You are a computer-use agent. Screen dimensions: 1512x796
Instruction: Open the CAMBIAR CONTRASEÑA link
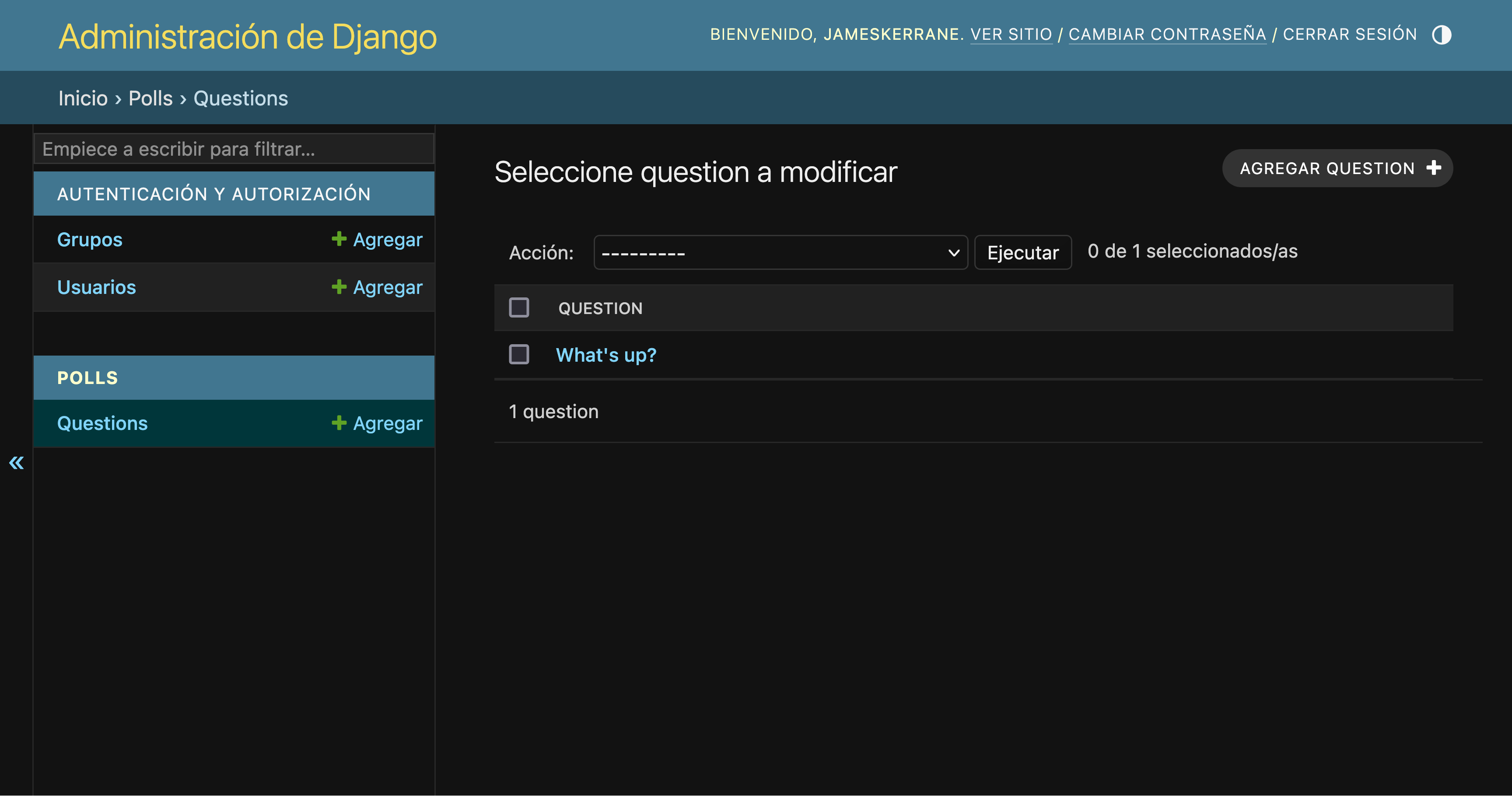[x=1167, y=35]
